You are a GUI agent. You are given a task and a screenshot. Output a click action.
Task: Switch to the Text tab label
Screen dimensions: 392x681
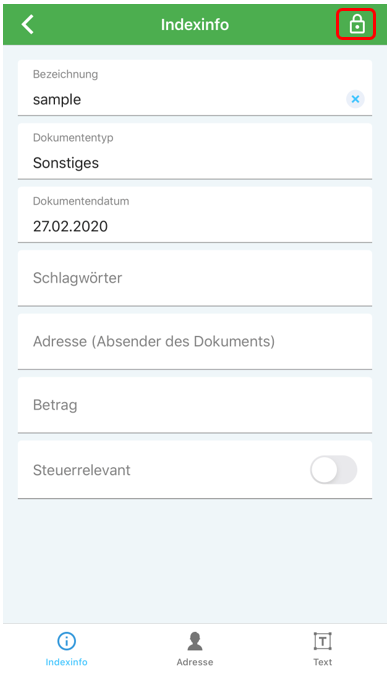click(x=323, y=662)
